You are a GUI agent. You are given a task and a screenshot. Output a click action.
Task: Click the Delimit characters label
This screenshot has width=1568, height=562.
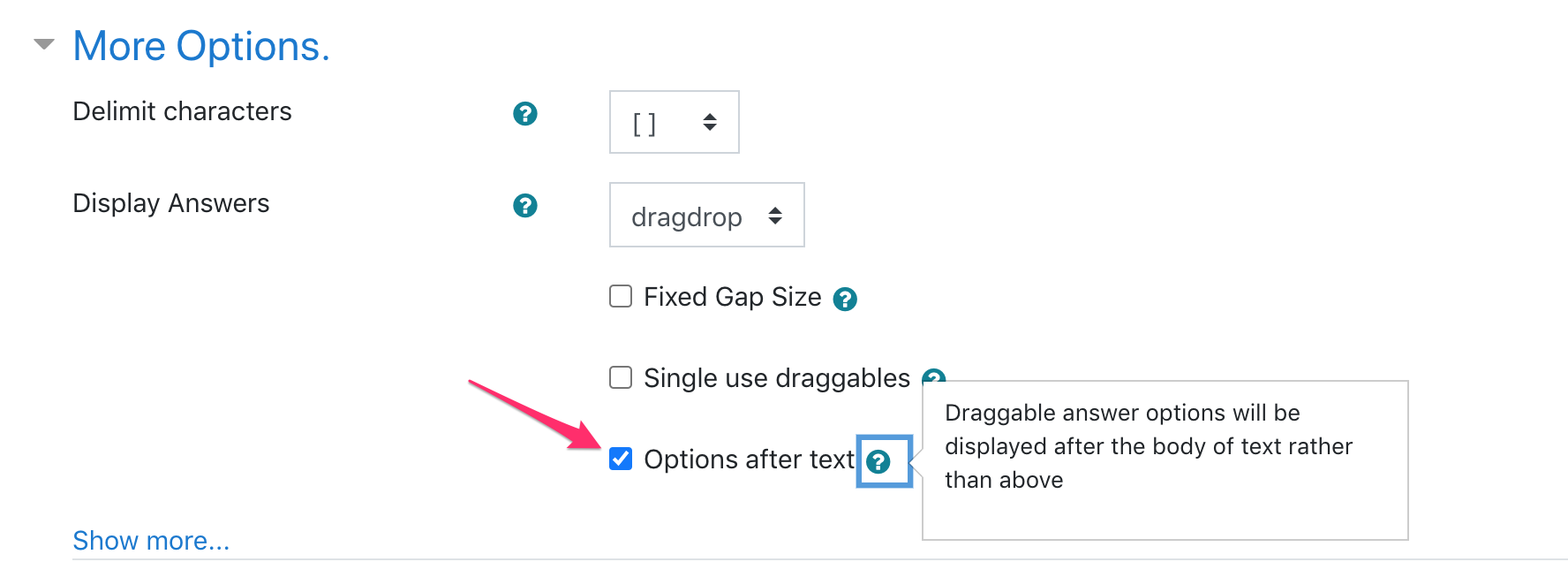click(x=182, y=111)
